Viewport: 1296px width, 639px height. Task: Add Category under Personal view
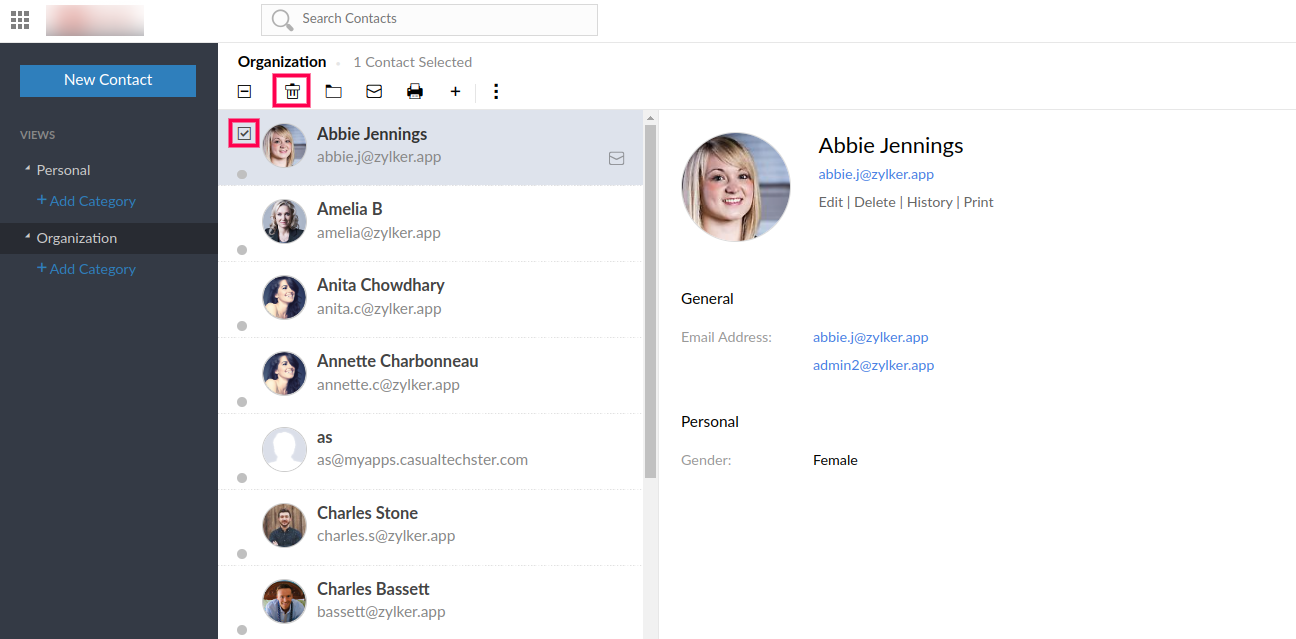point(86,201)
